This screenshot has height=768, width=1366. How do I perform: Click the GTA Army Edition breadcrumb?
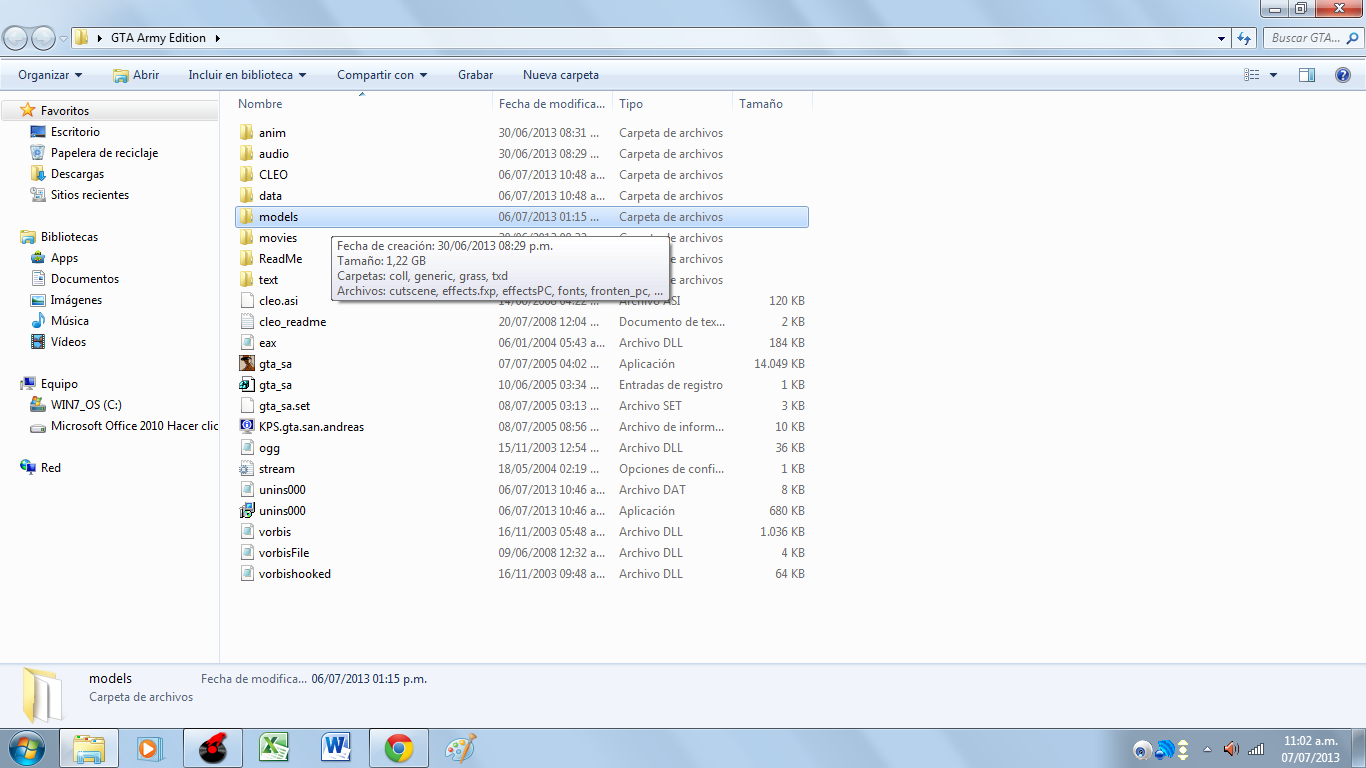[x=158, y=38]
